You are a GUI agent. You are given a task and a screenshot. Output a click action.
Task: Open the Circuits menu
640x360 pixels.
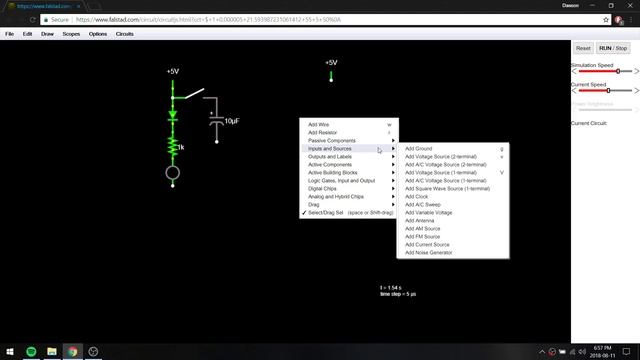click(124, 34)
